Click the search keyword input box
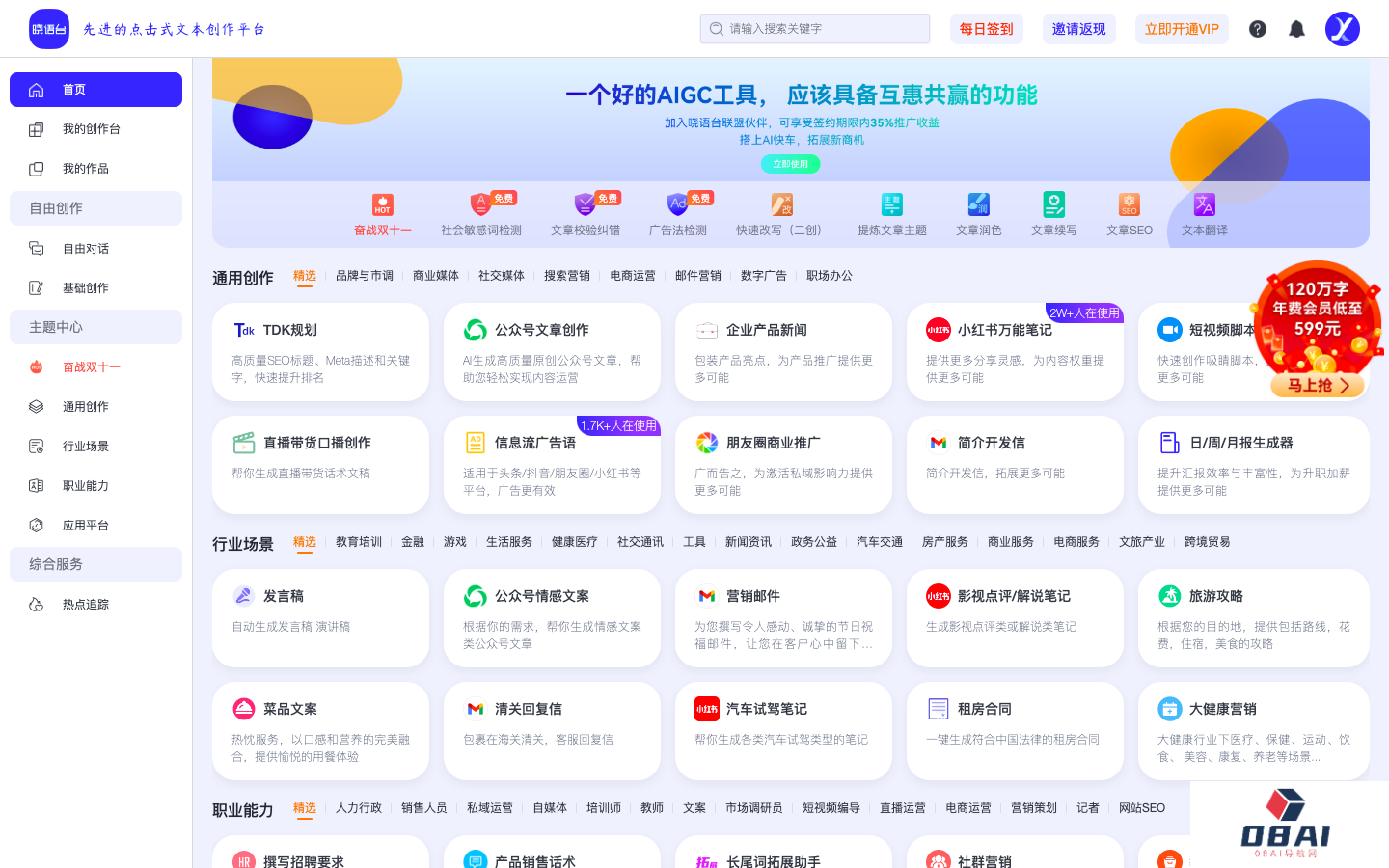 click(815, 28)
